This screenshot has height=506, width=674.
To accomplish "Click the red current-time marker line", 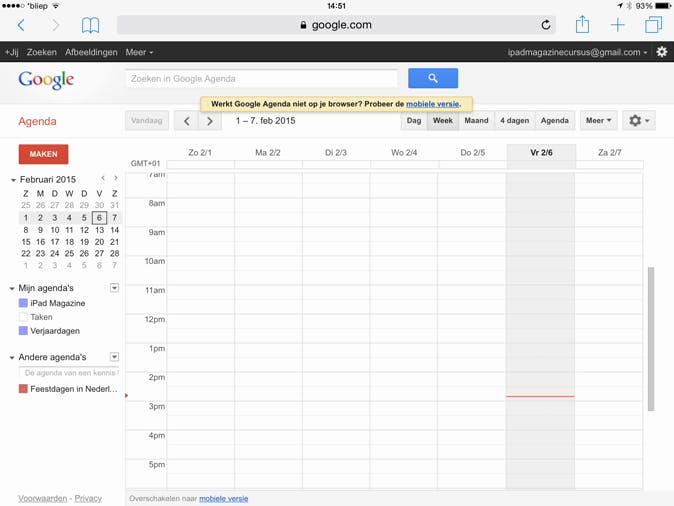I will coord(540,396).
